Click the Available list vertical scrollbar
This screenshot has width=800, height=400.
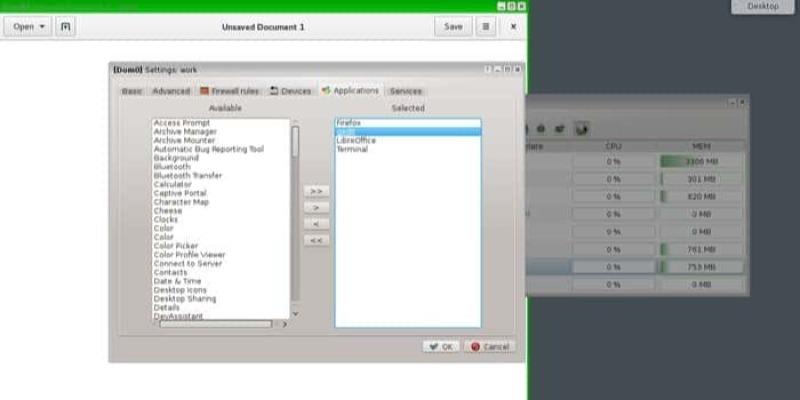[295, 142]
